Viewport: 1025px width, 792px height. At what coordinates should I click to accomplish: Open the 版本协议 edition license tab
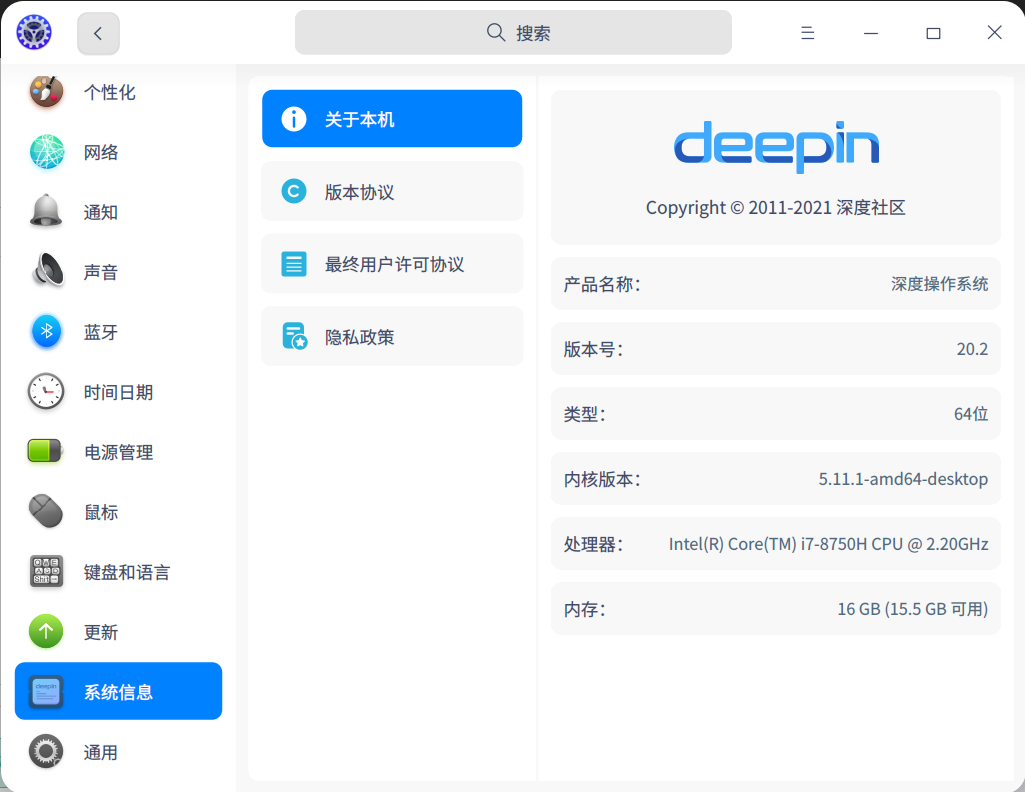(x=392, y=192)
